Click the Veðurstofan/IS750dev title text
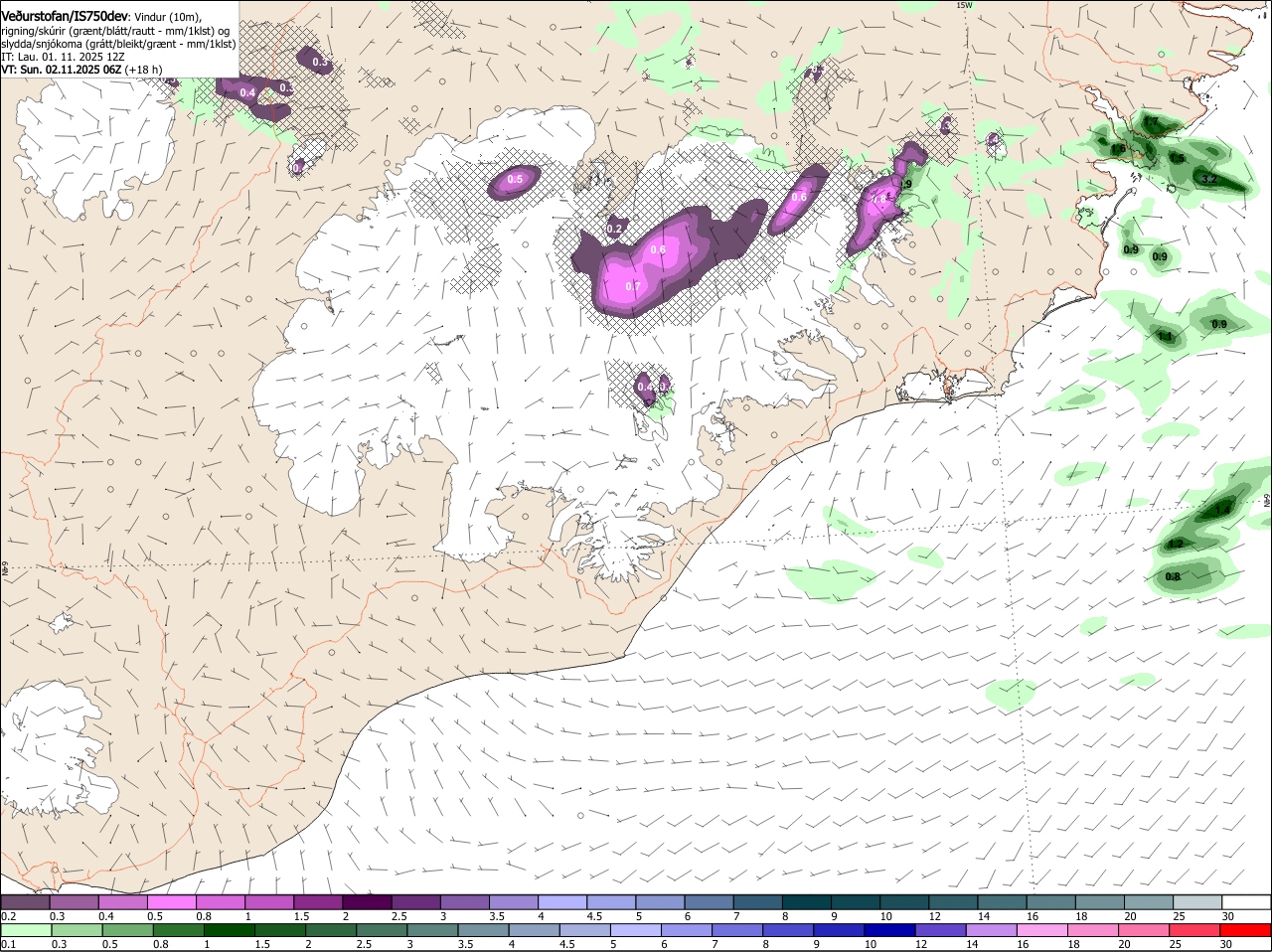 pos(65,17)
